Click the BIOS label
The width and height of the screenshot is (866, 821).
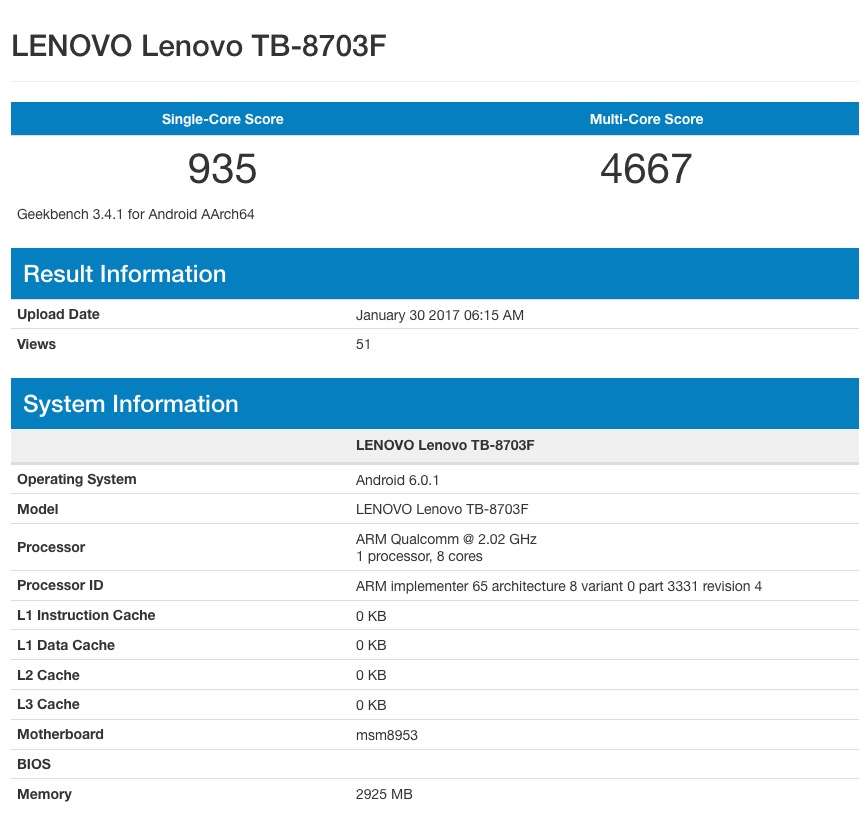[34, 764]
